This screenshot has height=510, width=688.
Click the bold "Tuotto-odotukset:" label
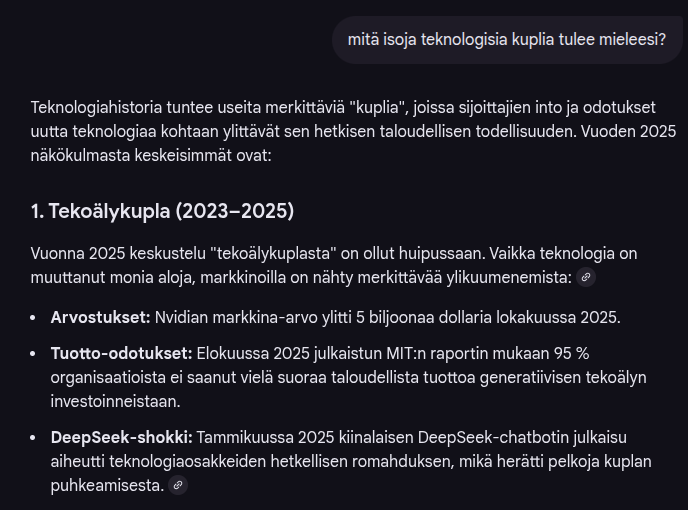[121, 353]
